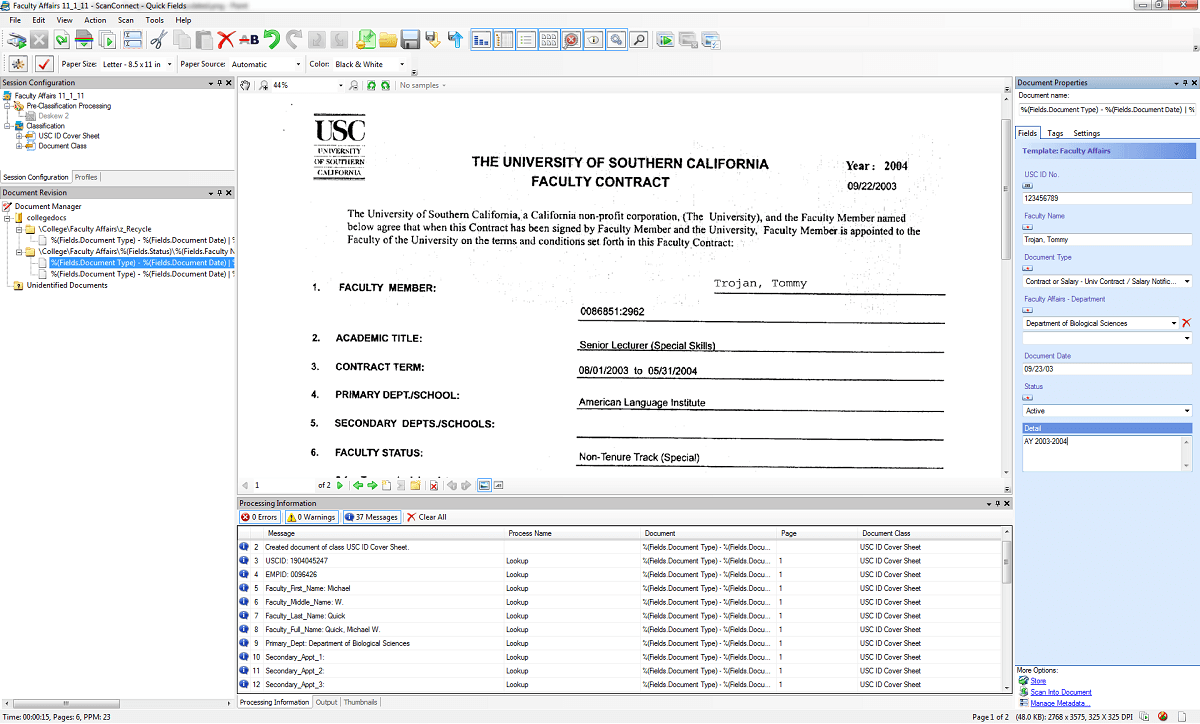Open the yellow folder icon in toolbar

coord(388,40)
